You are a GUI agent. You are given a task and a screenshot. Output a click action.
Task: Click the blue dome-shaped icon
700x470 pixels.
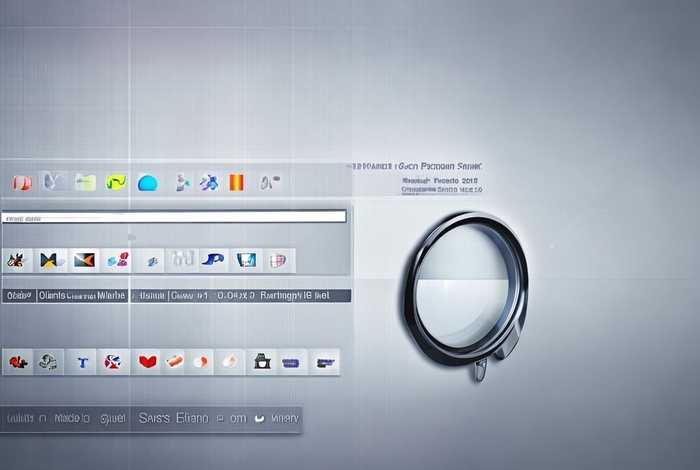pos(148,182)
